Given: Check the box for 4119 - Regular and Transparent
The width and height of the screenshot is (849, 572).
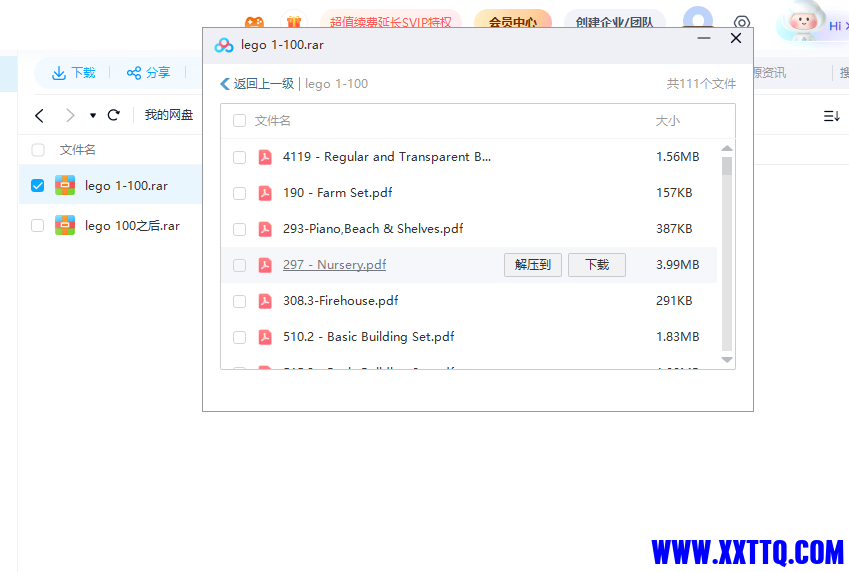Looking at the screenshot, I should tap(239, 158).
